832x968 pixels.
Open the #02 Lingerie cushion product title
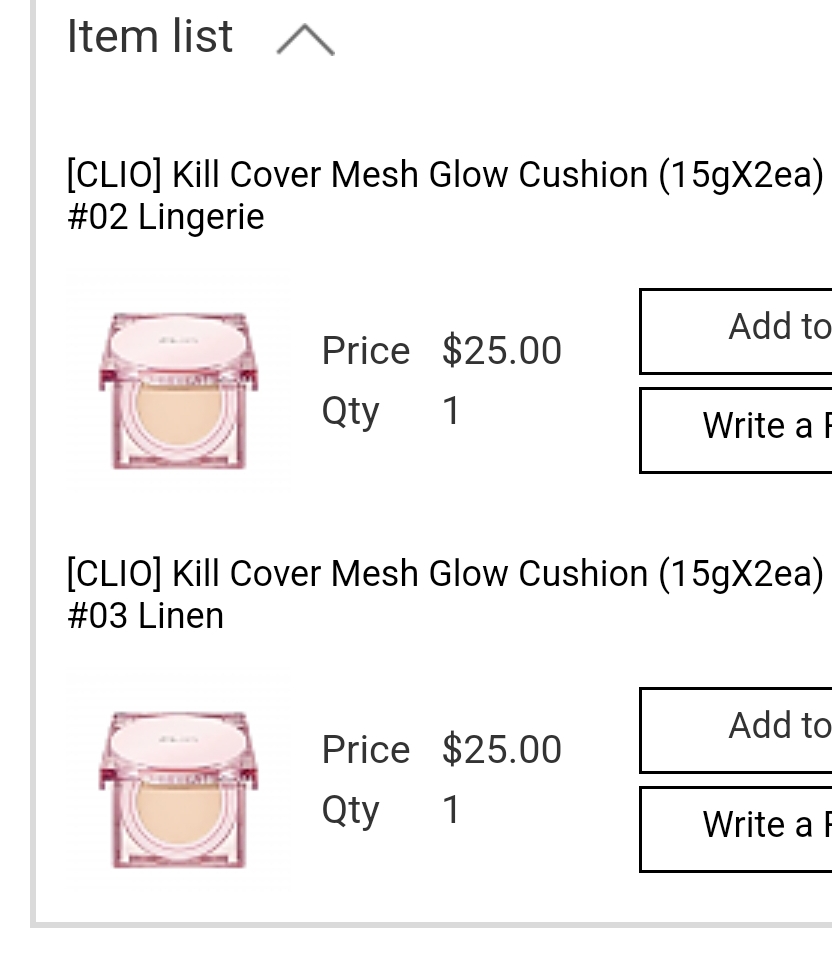click(x=445, y=195)
